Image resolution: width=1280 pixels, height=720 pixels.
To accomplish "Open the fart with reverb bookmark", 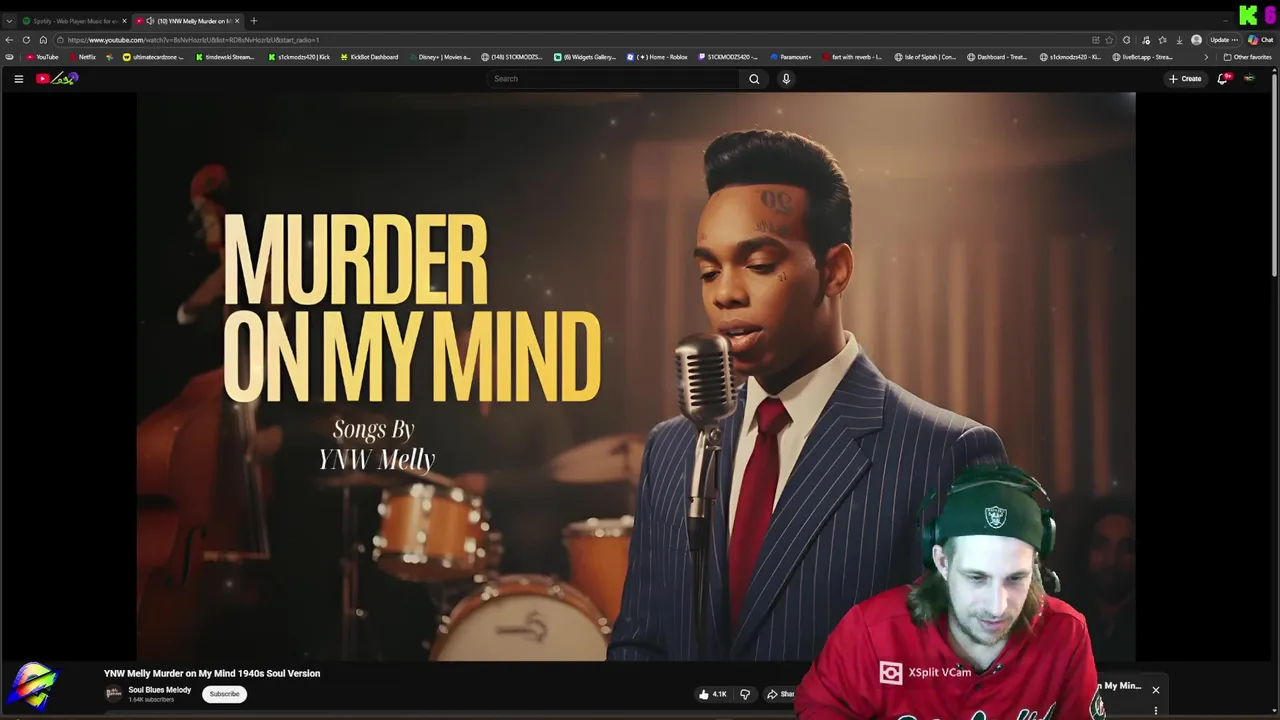I will [x=852, y=57].
